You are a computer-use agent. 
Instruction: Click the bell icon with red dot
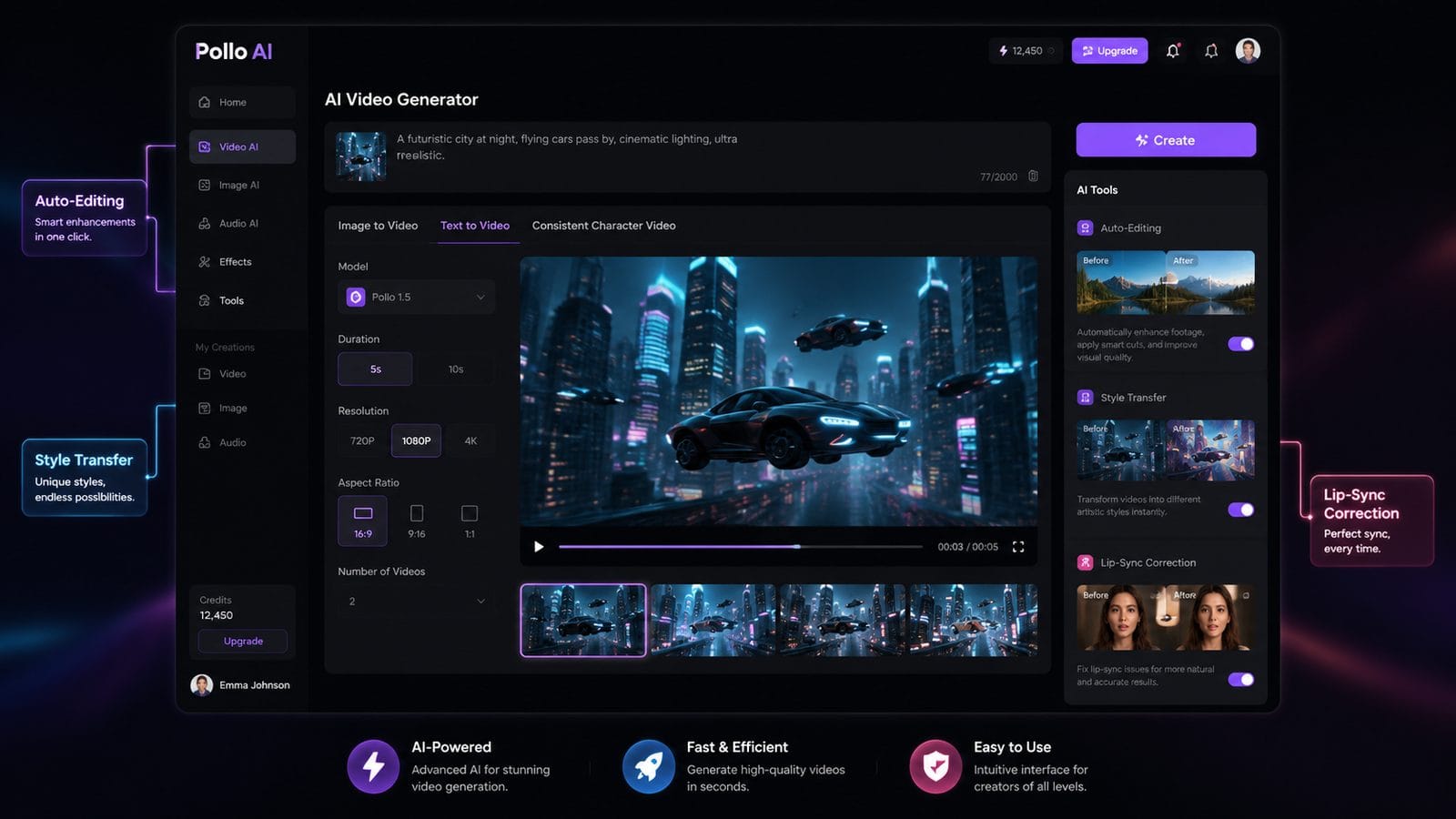pos(1173,51)
